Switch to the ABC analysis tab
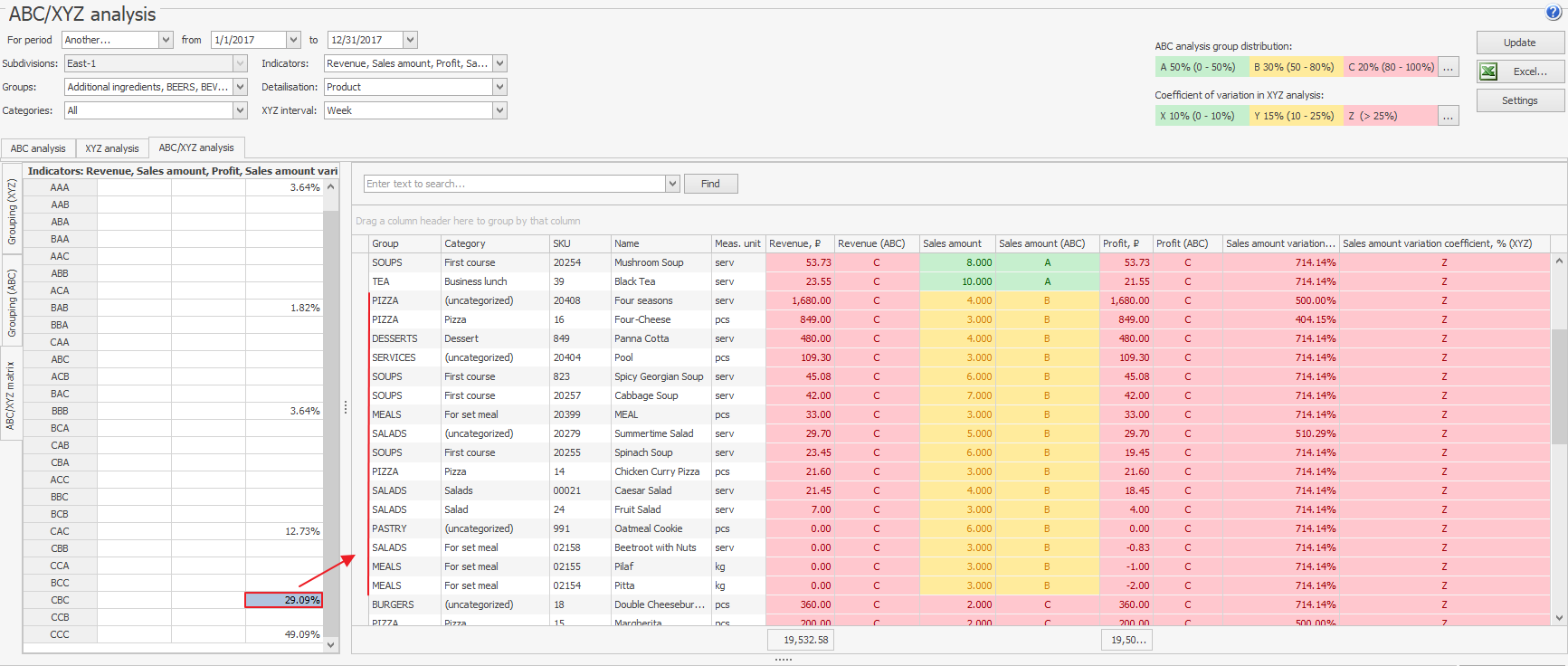1568x666 pixels. tap(38, 148)
